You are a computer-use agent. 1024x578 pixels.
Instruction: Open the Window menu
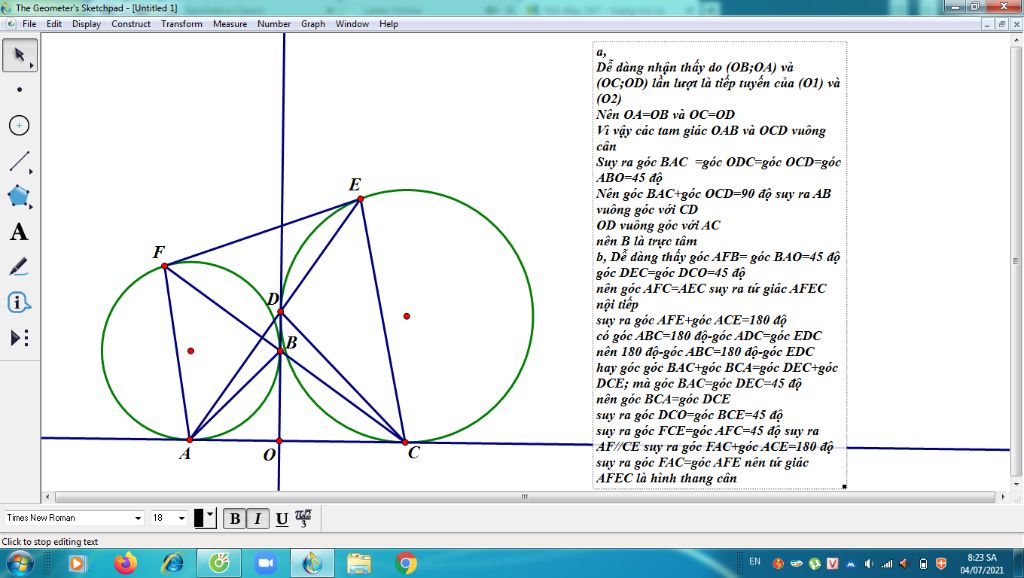352,24
